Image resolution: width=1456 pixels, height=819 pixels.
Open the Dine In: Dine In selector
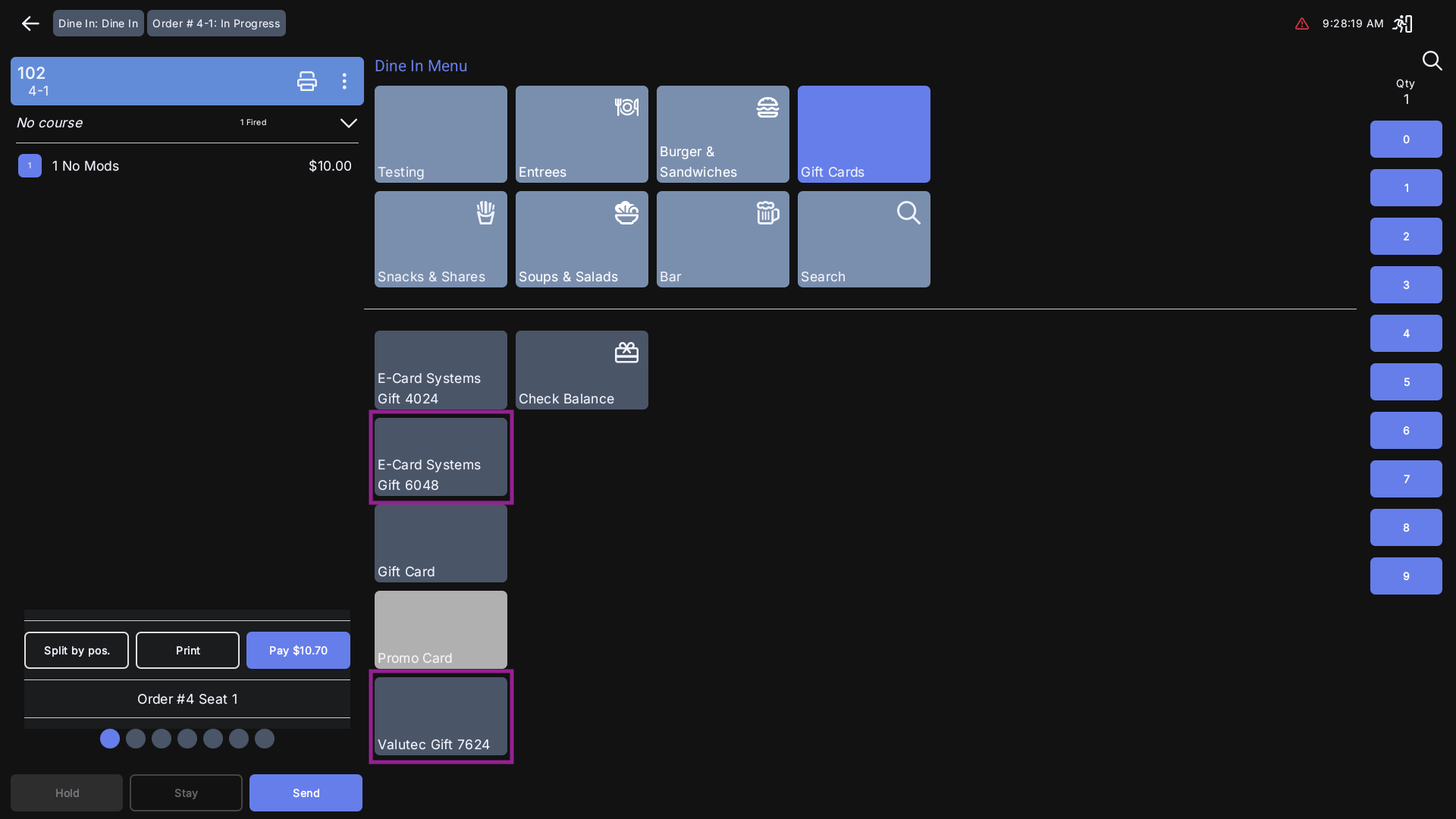click(98, 24)
